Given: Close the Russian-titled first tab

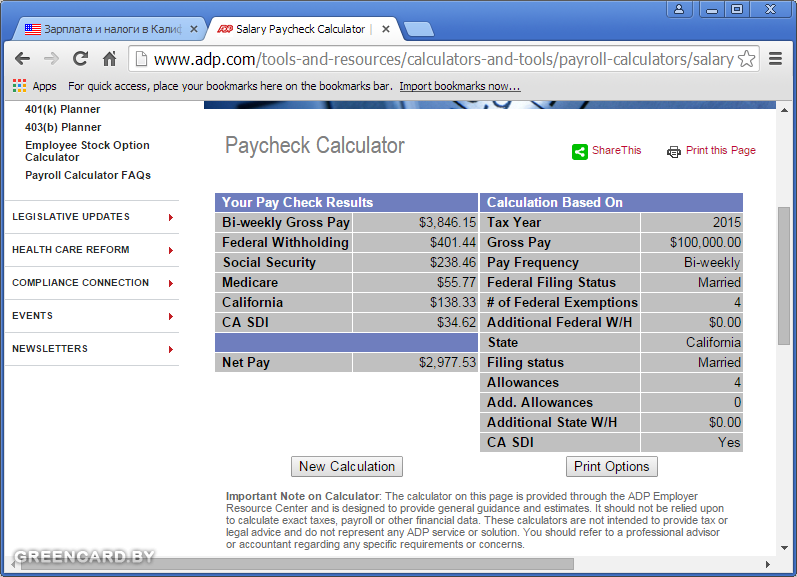Looking at the screenshot, I should pos(194,29).
